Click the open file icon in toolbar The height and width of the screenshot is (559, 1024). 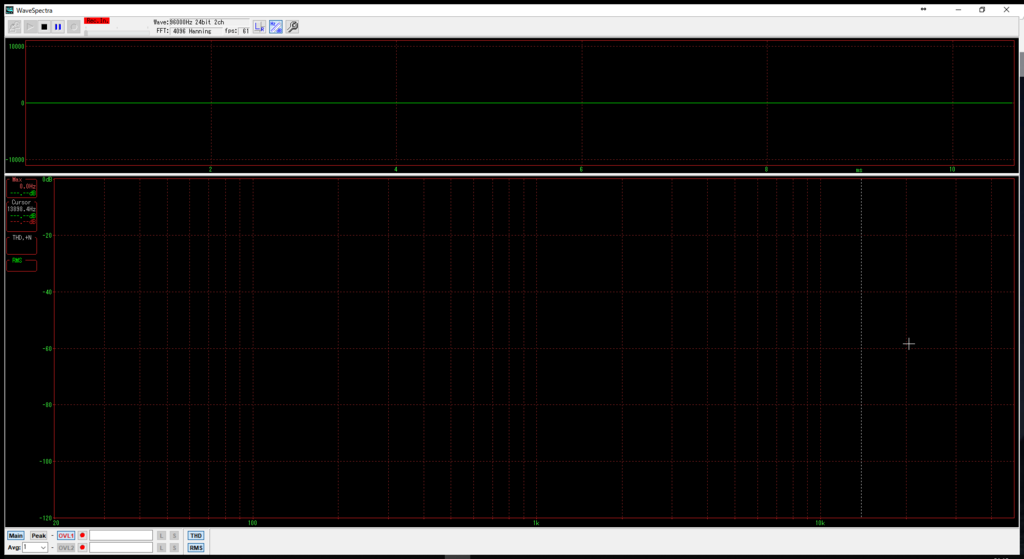[14, 27]
